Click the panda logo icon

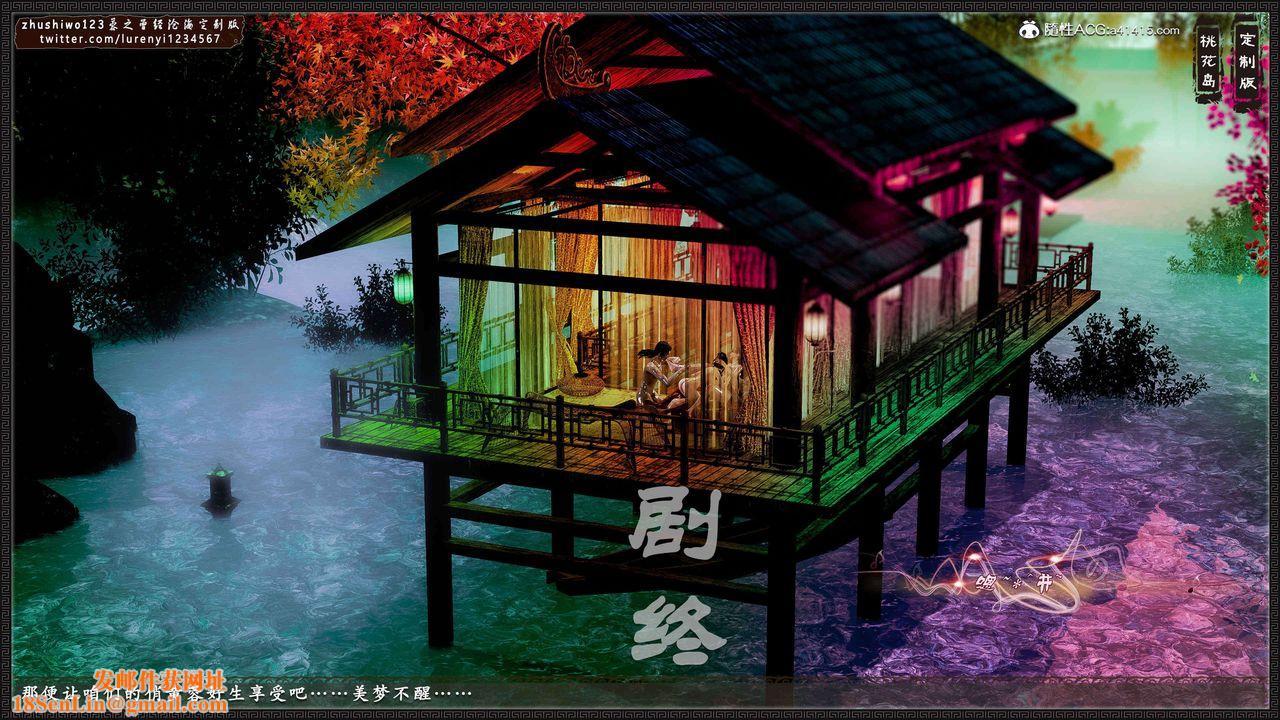(1030, 30)
